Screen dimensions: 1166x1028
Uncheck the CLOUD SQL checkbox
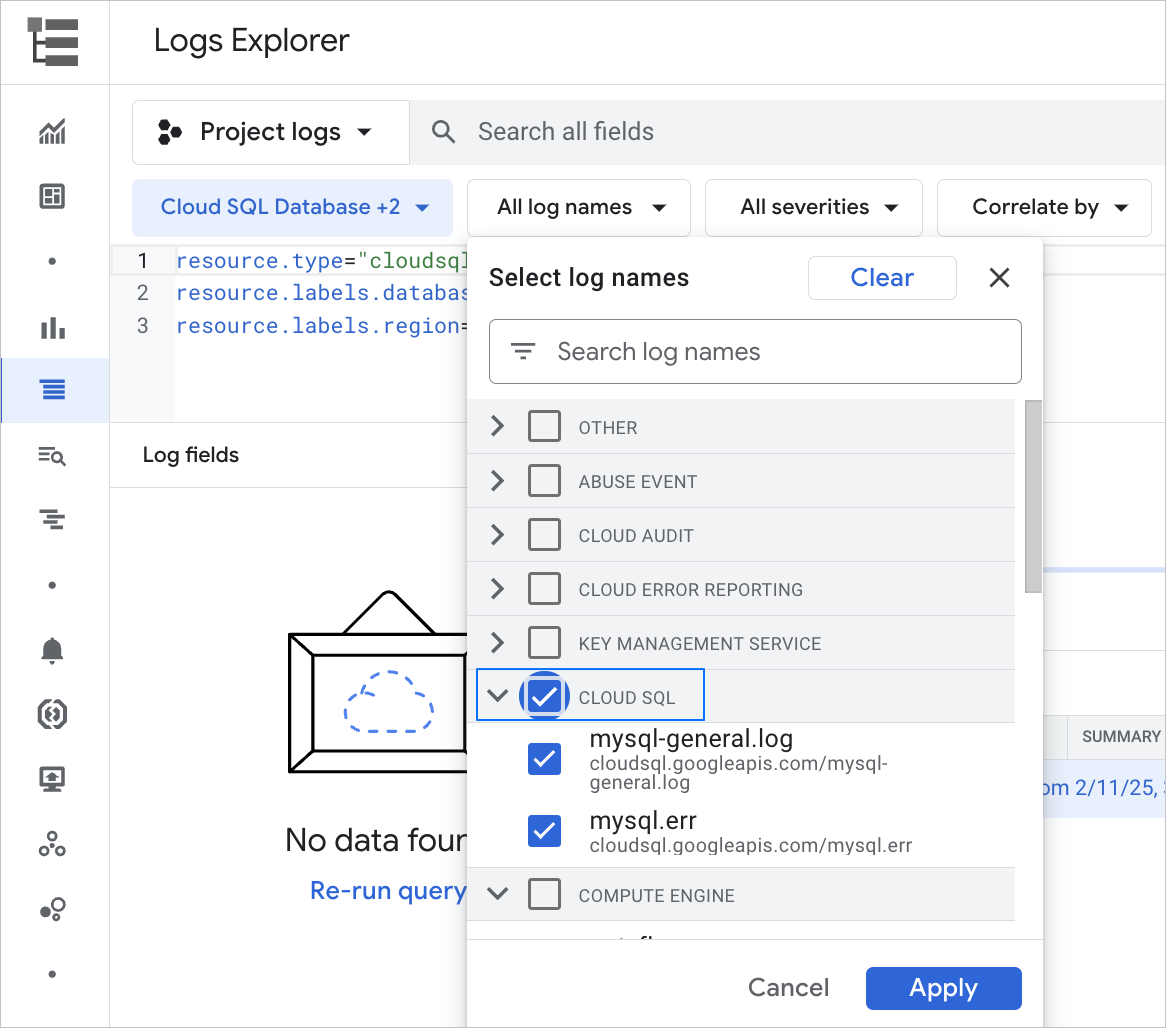[544, 697]
